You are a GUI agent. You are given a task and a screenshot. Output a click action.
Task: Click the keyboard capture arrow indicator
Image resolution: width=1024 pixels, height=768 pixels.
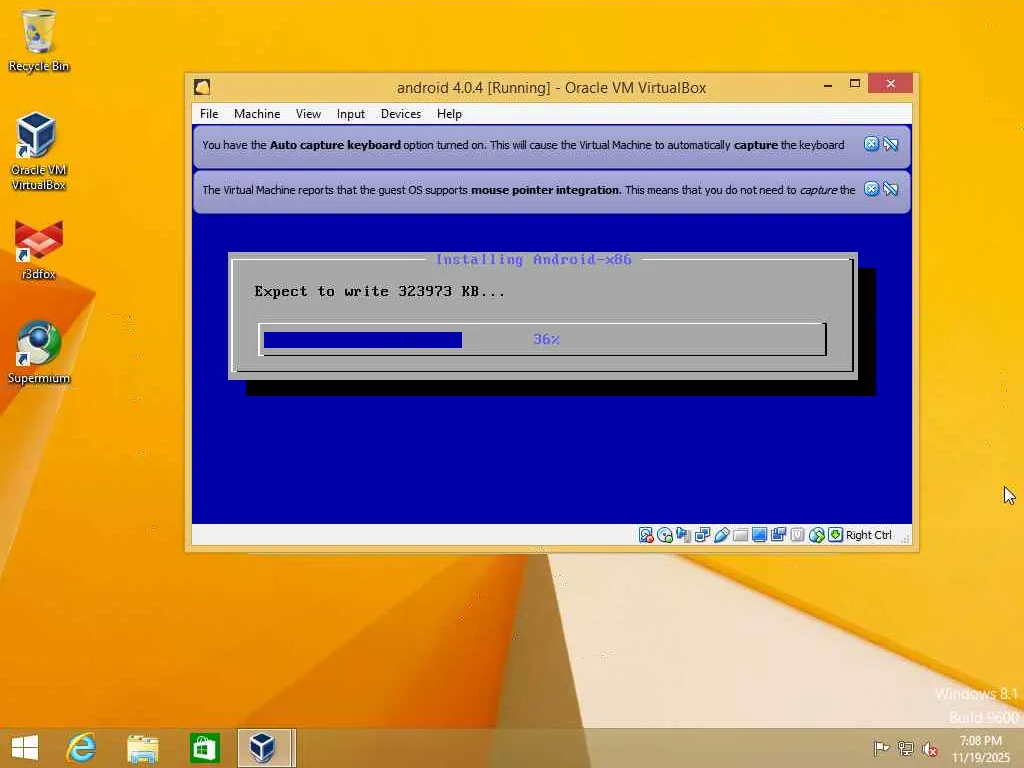(835, 536)
